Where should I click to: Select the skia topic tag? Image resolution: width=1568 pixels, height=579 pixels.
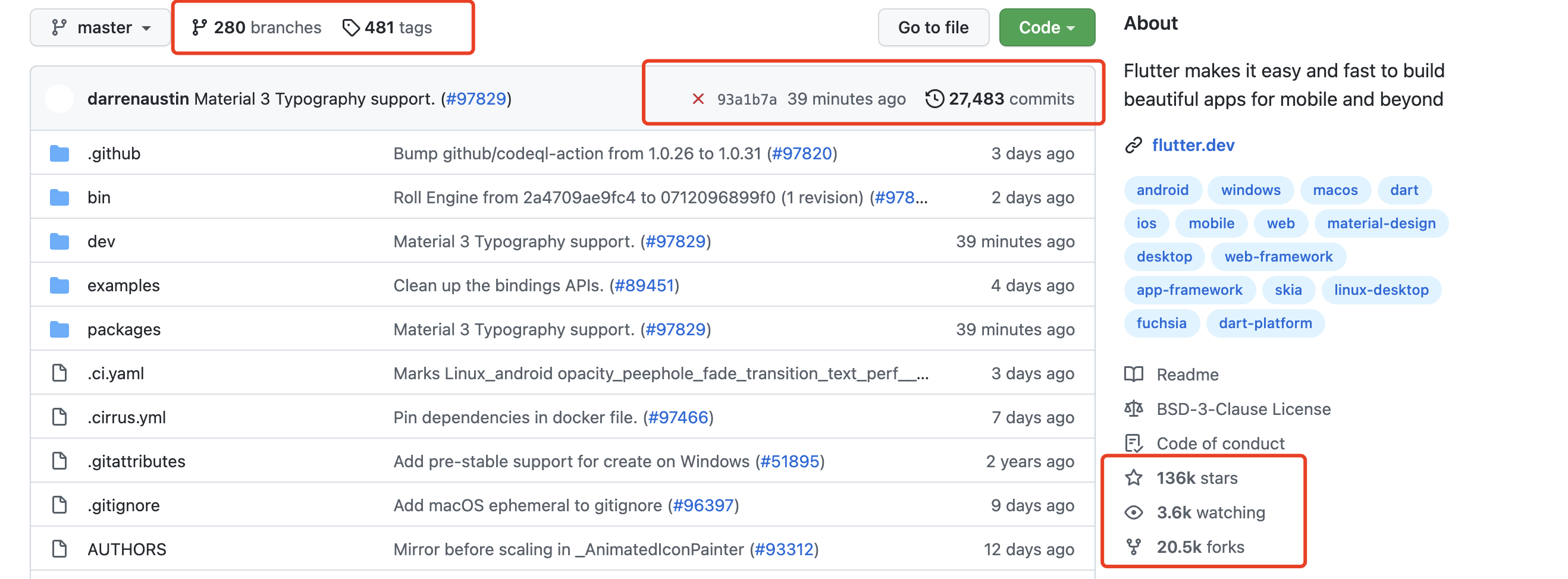(x=1288, y=290)
